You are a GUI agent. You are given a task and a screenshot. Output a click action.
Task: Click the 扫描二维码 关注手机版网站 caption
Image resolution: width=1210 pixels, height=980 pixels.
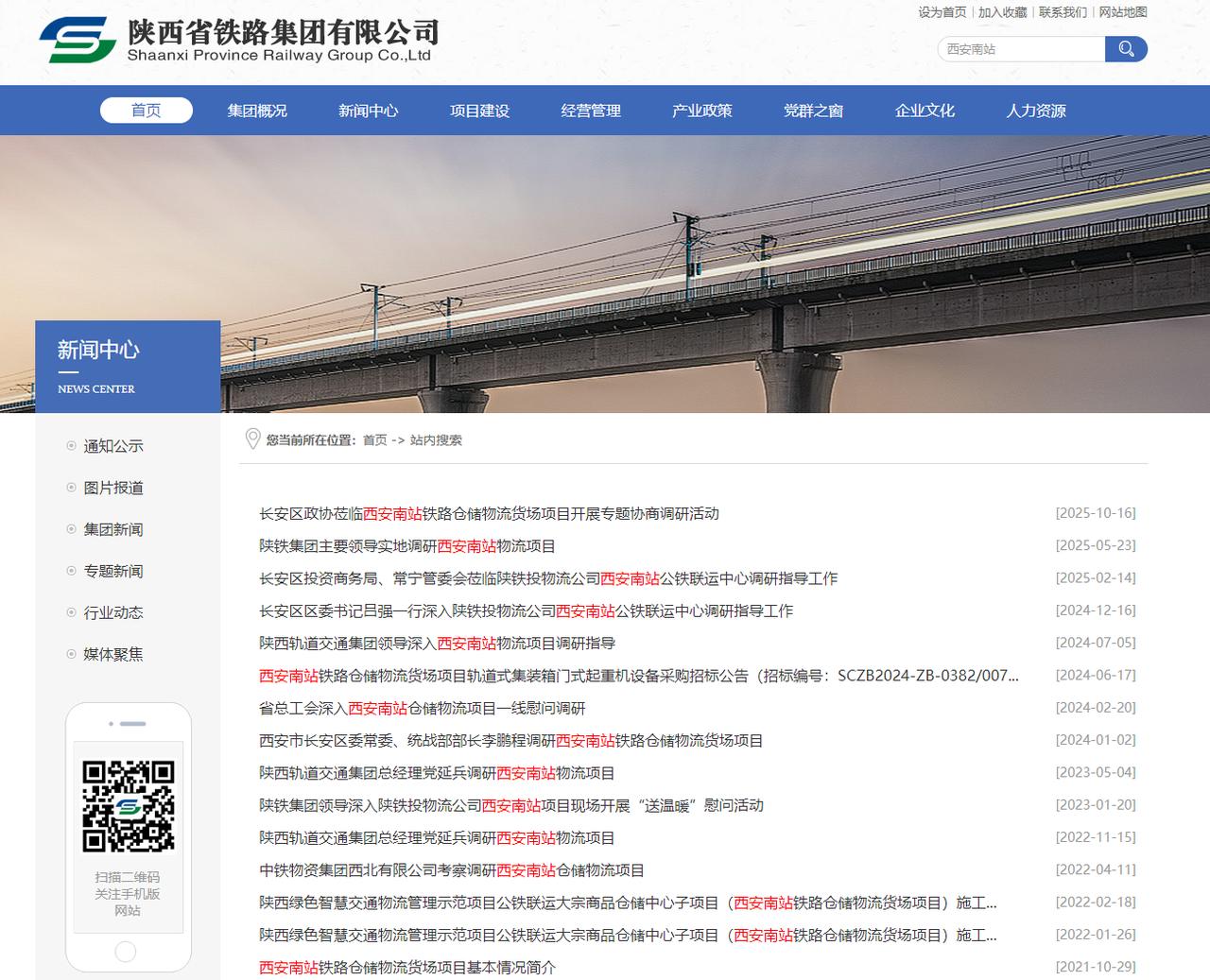click(x=128, y=894)
